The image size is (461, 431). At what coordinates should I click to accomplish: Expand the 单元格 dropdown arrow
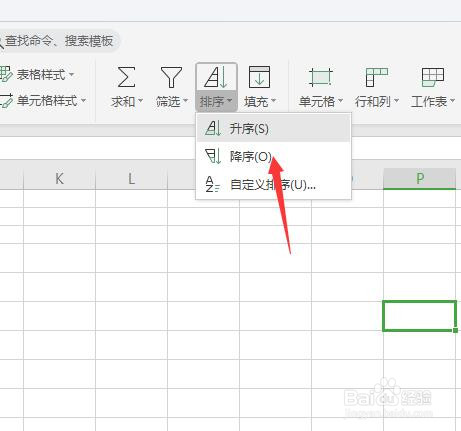click(x=340, y=100)
